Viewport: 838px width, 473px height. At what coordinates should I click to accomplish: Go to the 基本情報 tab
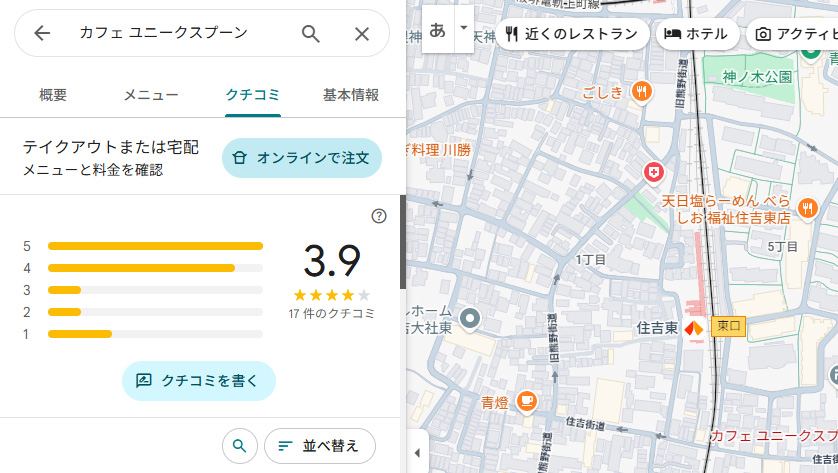[x=351, y=95]
